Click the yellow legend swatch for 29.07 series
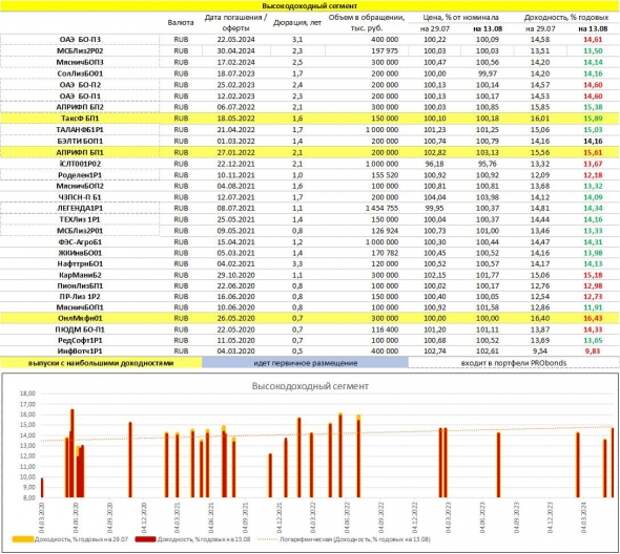The width and height of the screenshot is (620, 554). click(x=23, y=539)
